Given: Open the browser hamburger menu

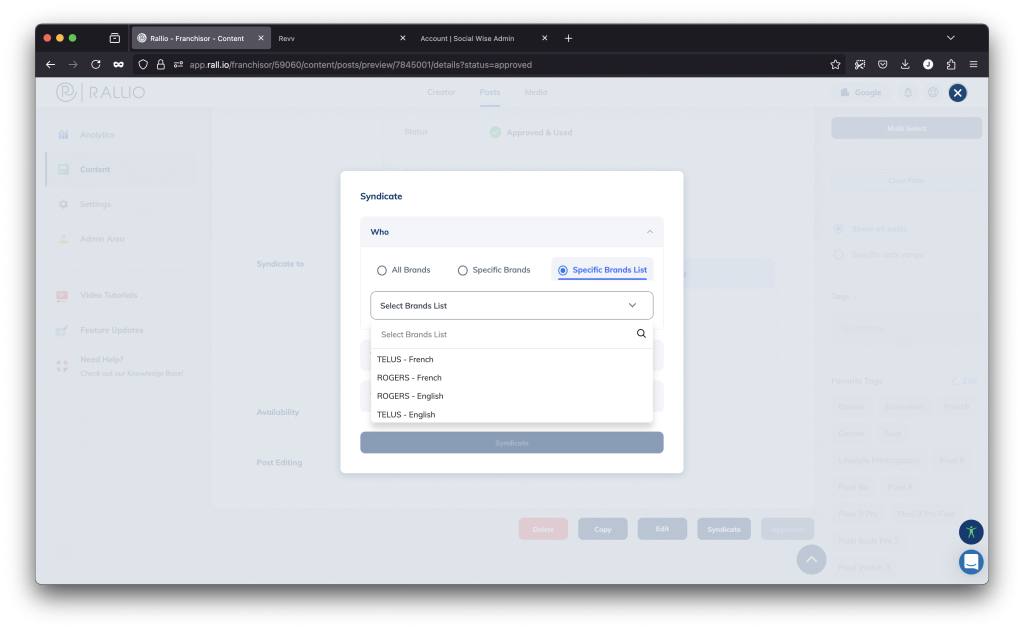Looking at the screenshot, I should pyautogui.click(x=973, y=65).
